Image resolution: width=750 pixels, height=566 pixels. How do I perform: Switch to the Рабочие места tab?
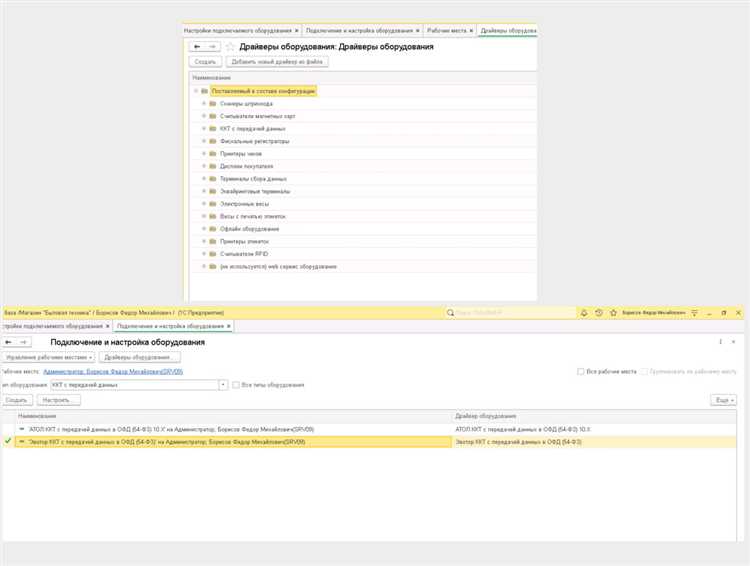450,30
